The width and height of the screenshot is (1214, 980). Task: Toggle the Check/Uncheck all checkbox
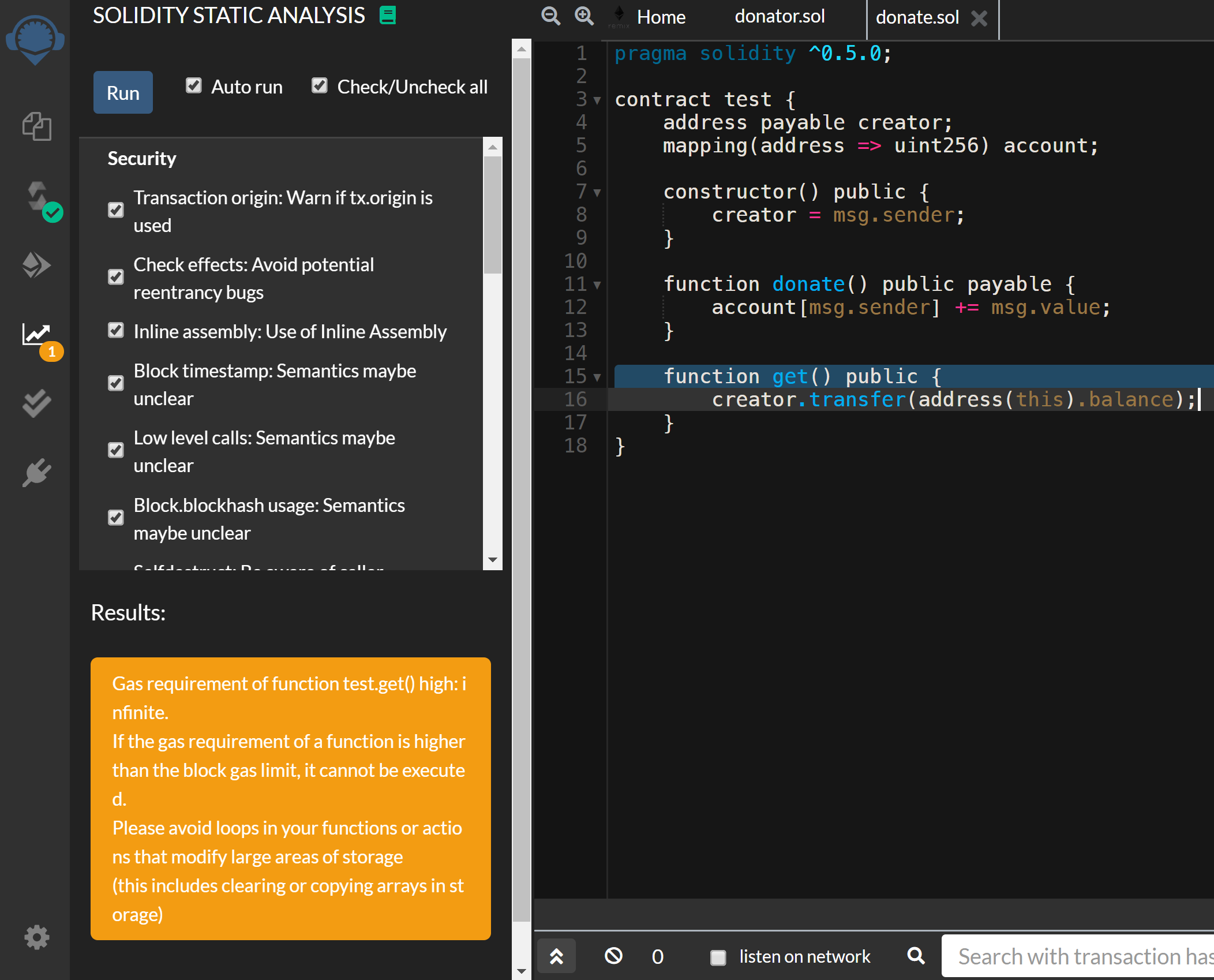click(x=320, y=86)
